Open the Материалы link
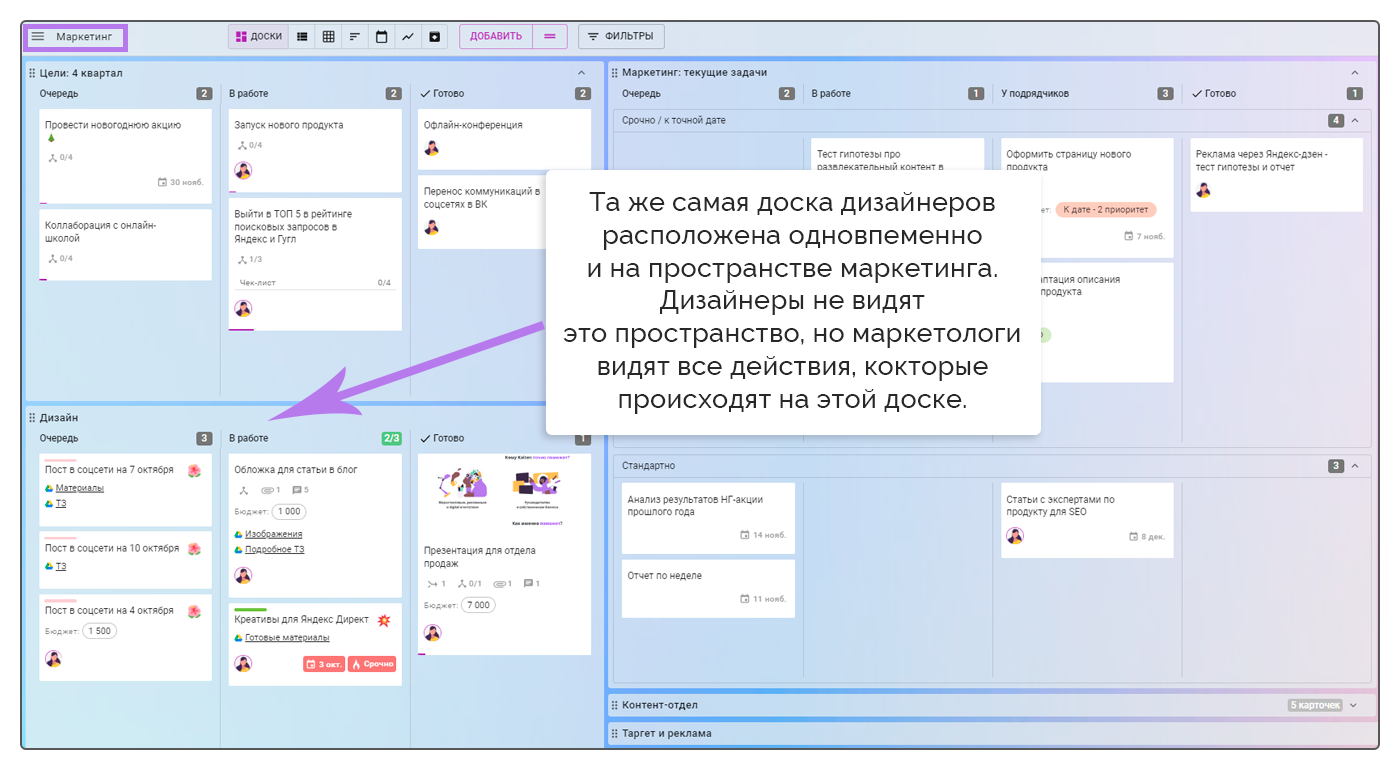1400x776 pixels. (x=79, y=488)
